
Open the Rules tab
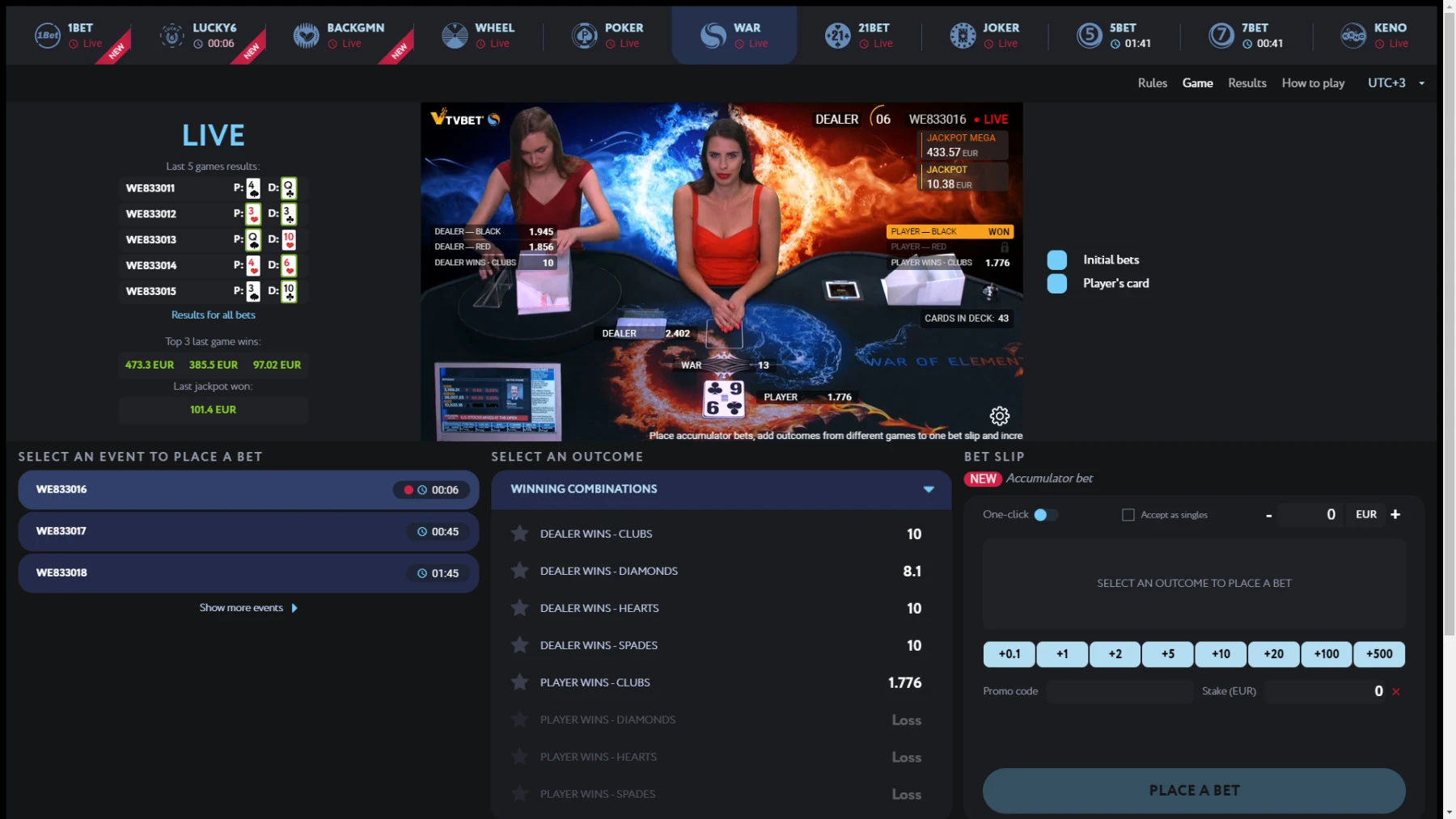tap(1152, 83)
